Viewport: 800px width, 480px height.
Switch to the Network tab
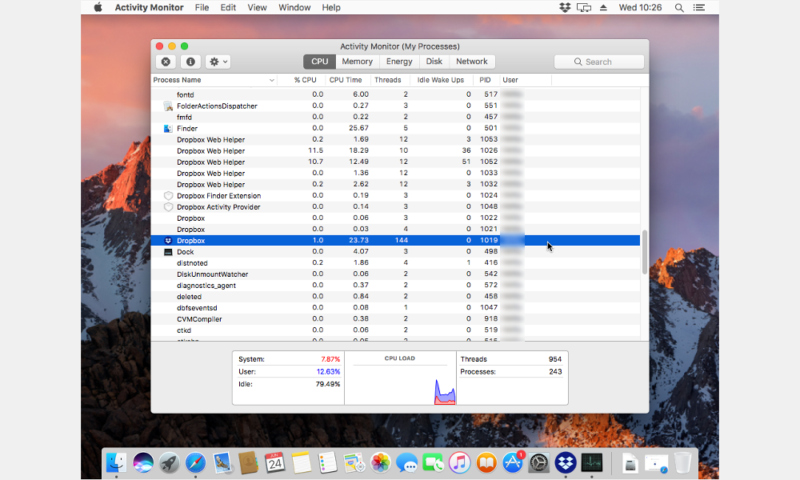(x=472, y=61)
